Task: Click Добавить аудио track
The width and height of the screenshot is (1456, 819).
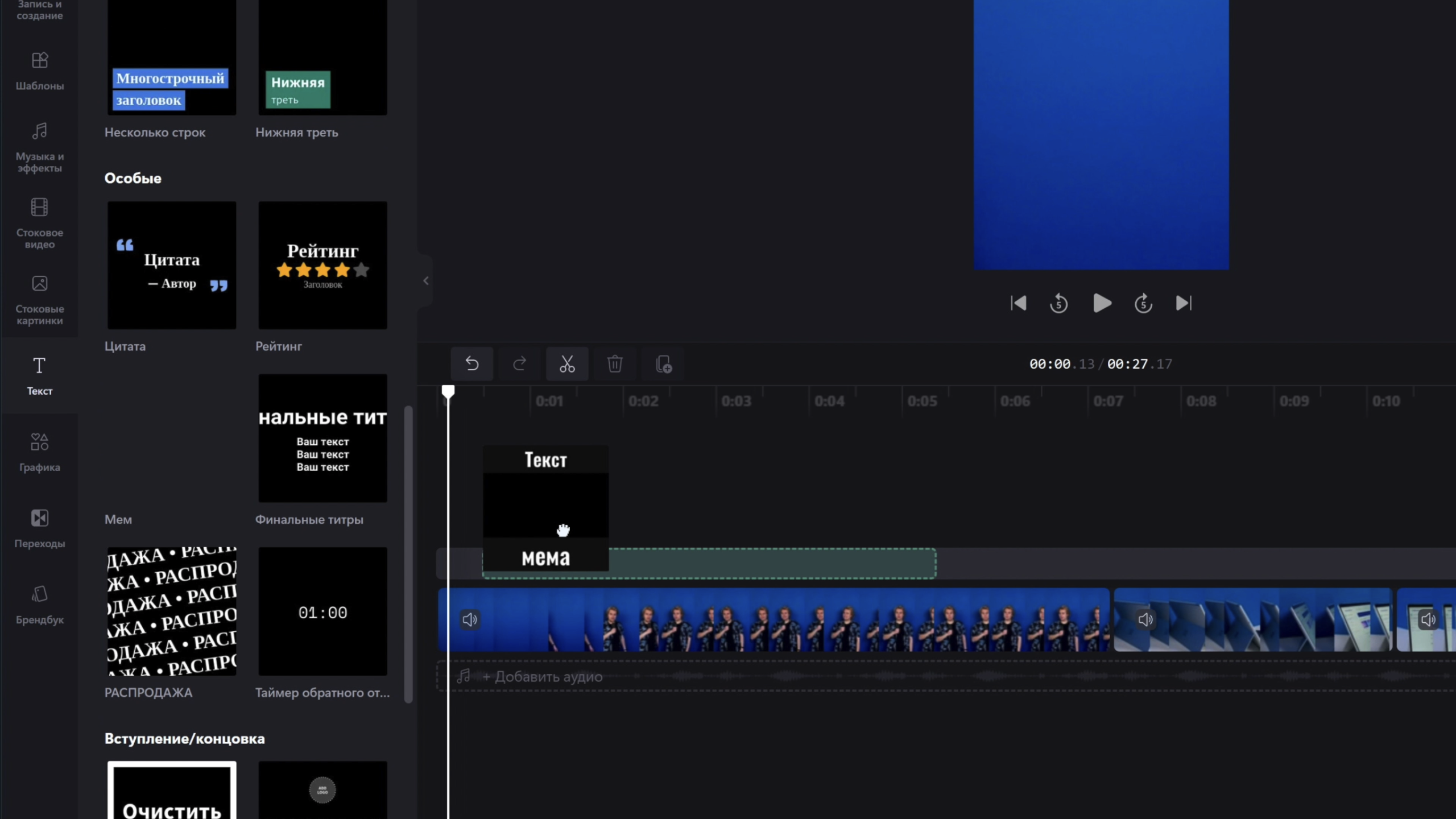Action: 543,677
